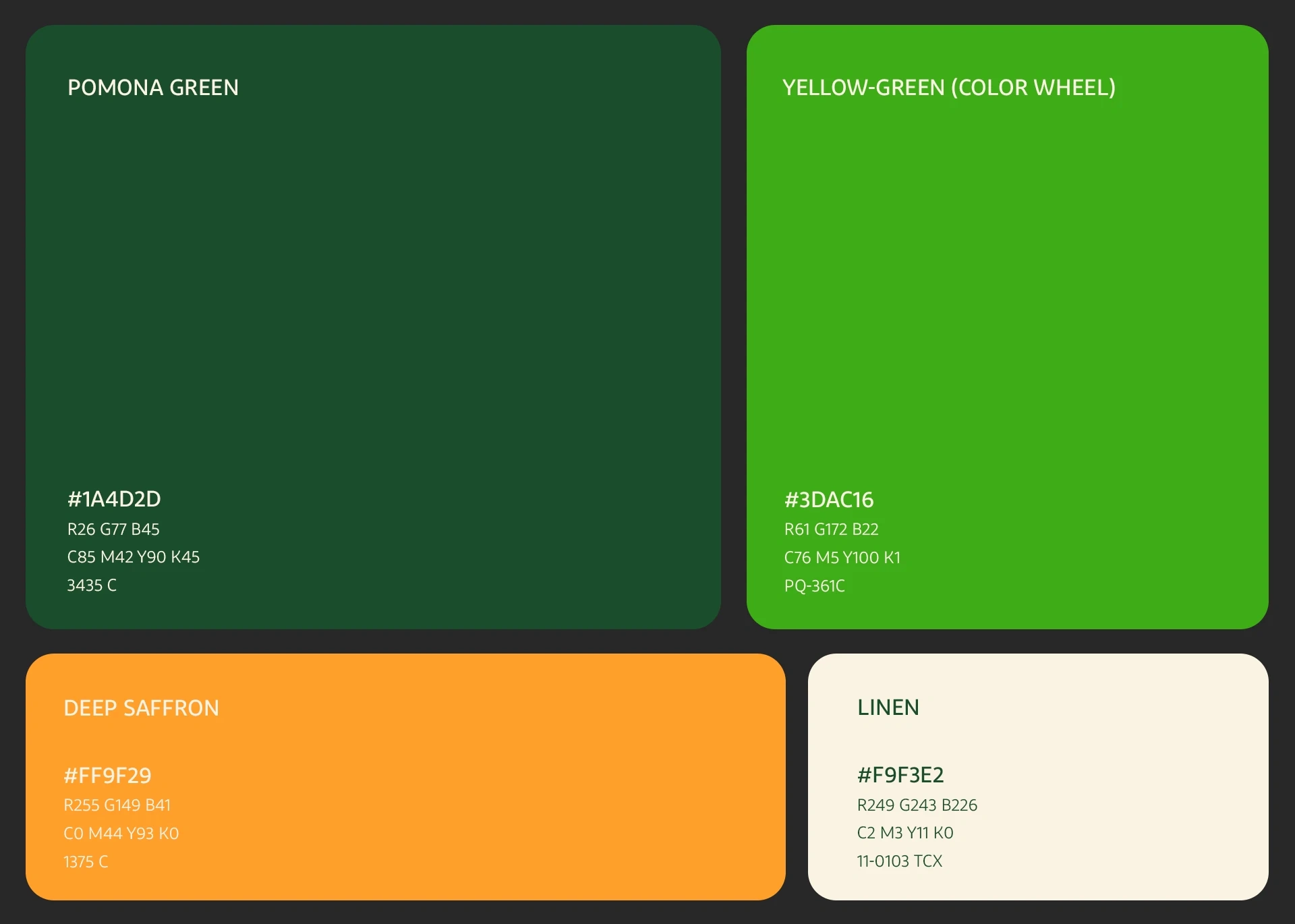The image size is (1295, 924).
Task: Click hex code #1A4D2D
Action: pos(114,499)
